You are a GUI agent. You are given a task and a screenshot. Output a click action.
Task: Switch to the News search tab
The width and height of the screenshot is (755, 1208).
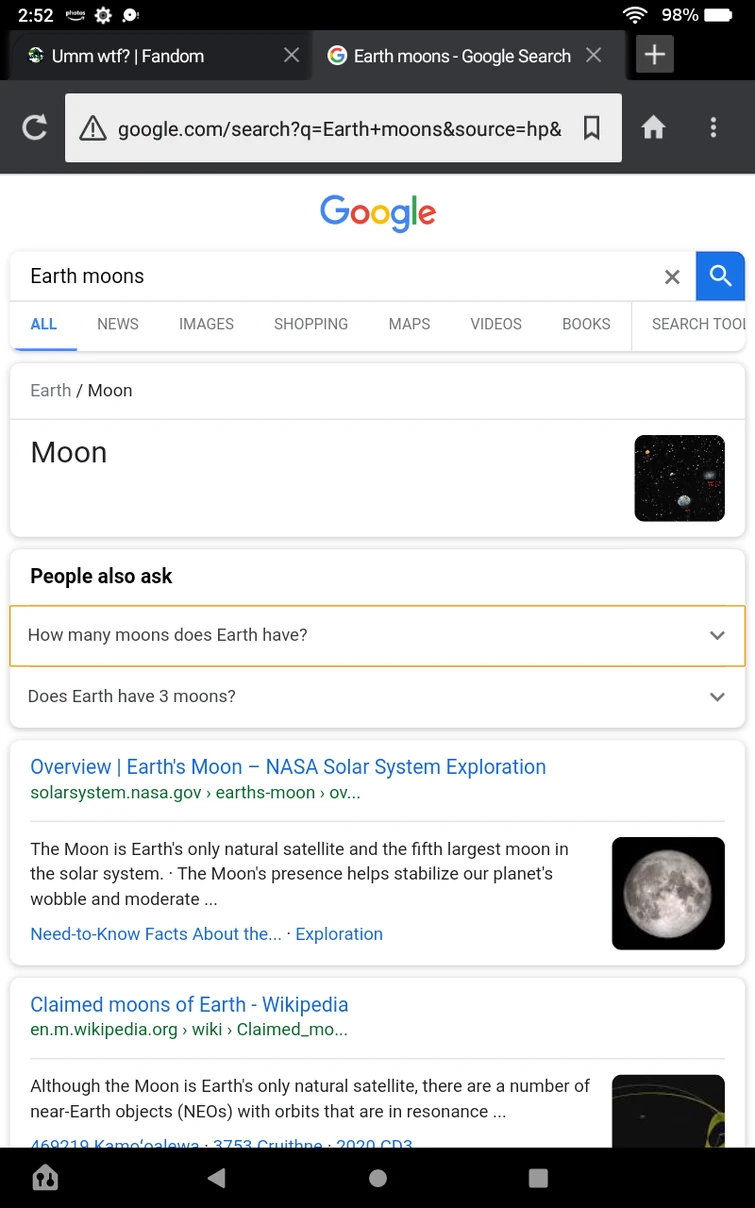click(118, 324)
